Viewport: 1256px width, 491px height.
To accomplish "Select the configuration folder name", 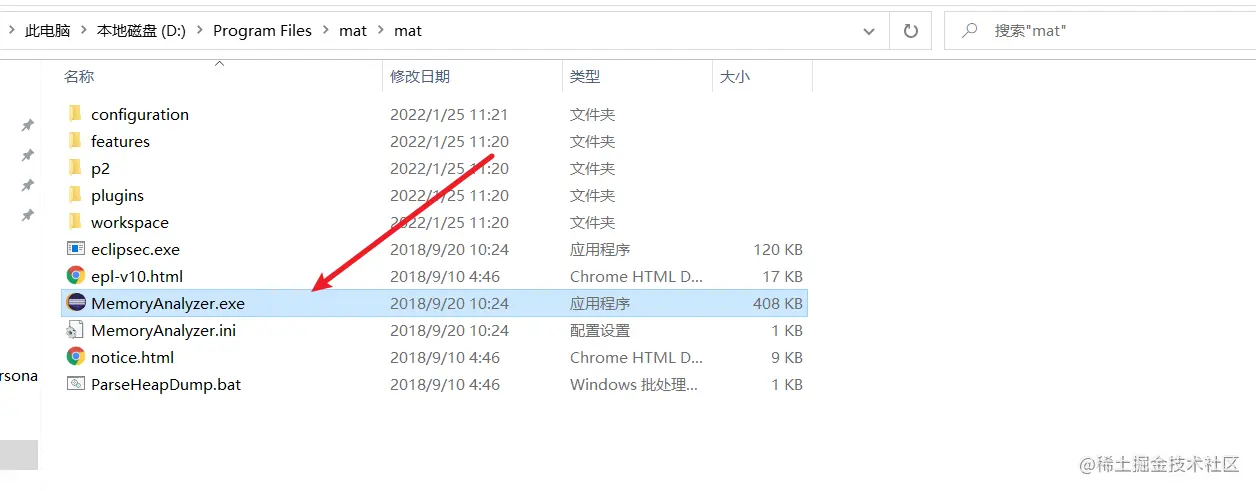I will pyautogui.click(x=140, y=114).
